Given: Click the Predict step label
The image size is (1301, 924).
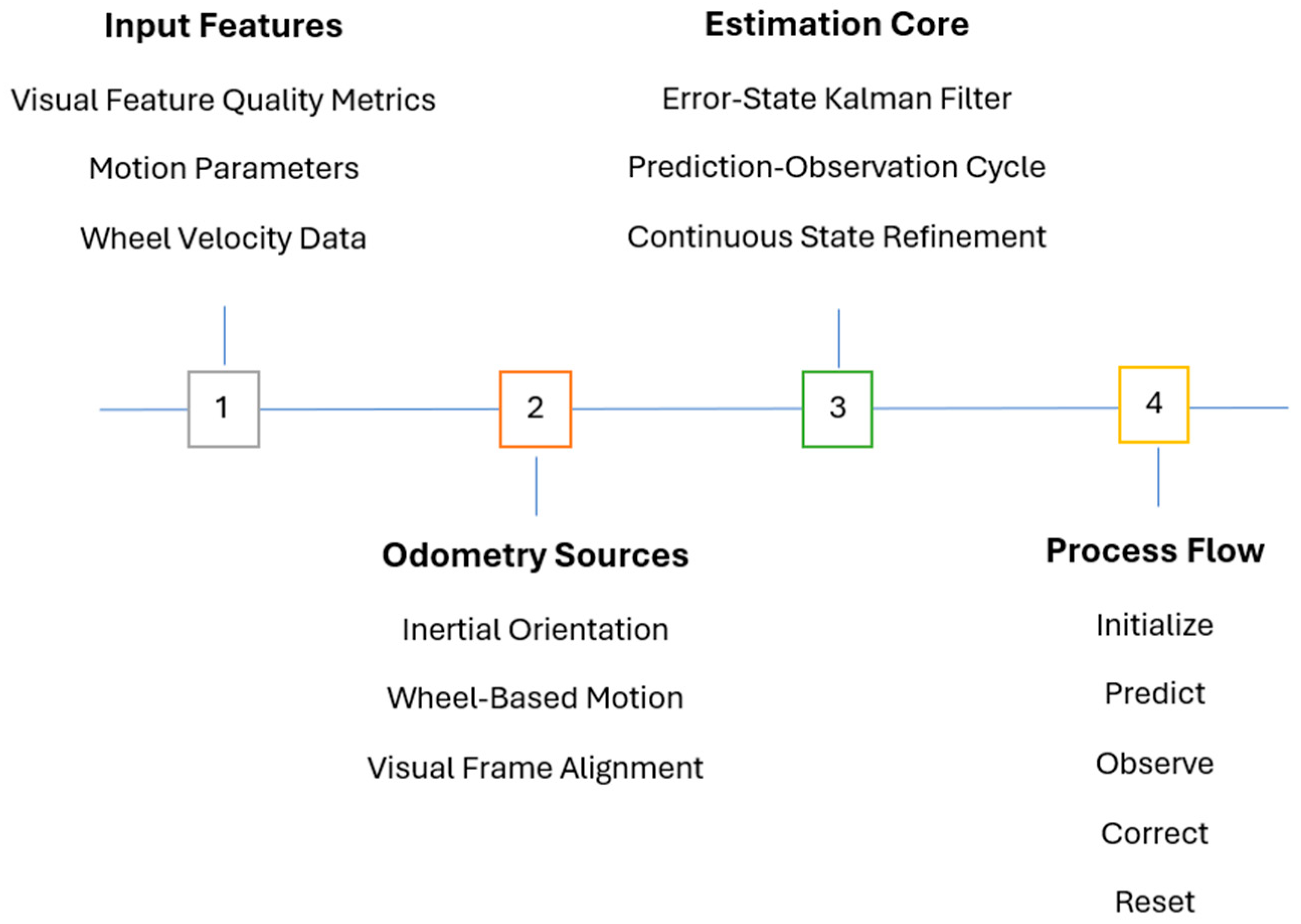Looking at the screenshot, I should (1155, 694).
